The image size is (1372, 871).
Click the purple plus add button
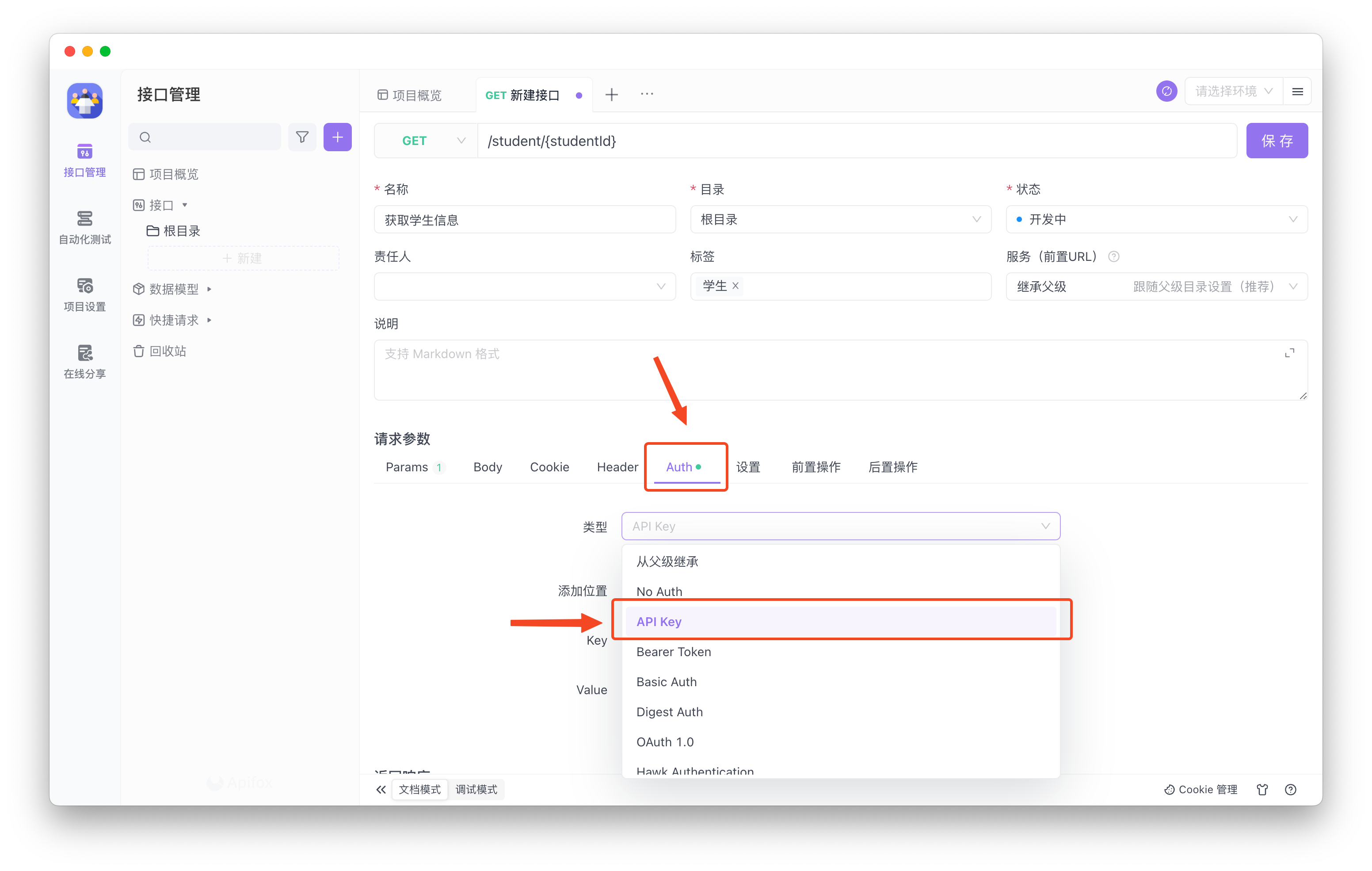337,138
